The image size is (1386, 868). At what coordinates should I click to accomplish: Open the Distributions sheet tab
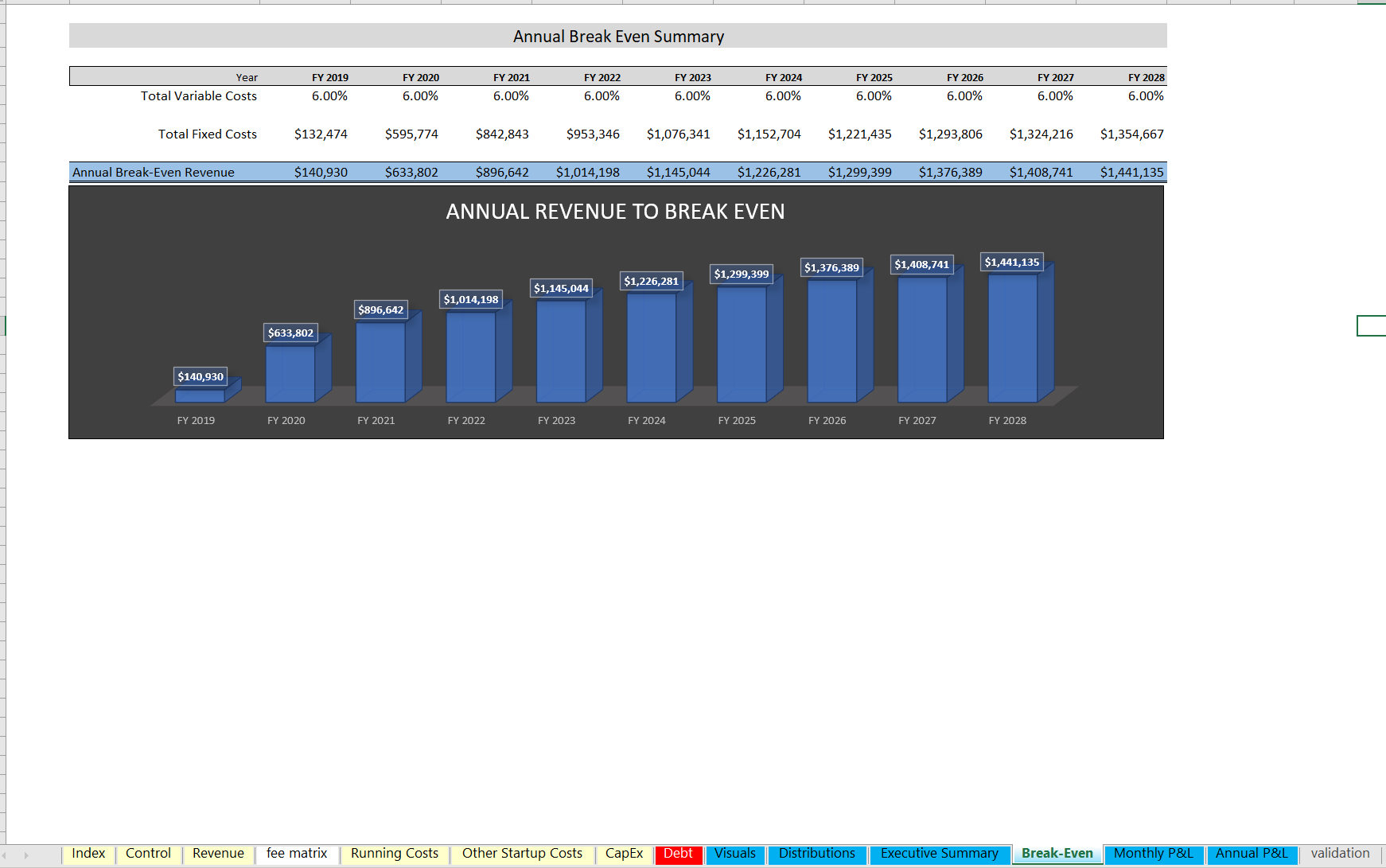817,853
